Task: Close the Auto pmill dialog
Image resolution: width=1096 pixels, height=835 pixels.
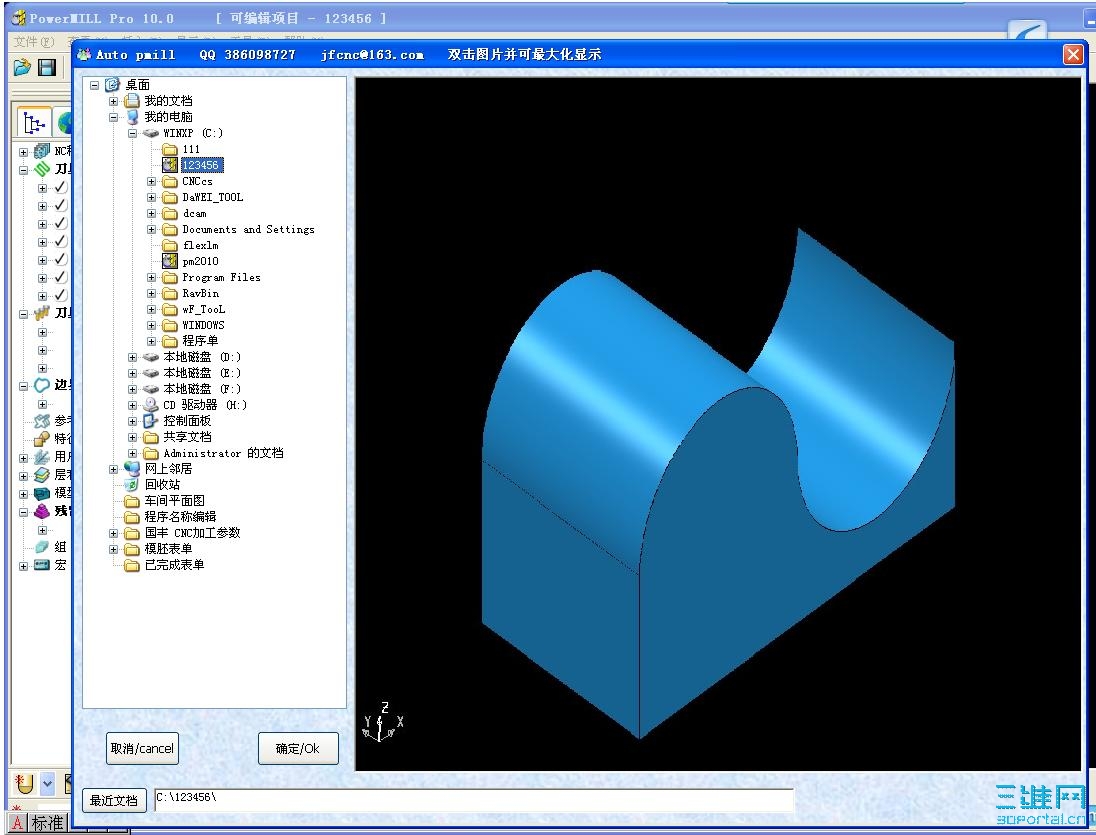Action: 1073,55
